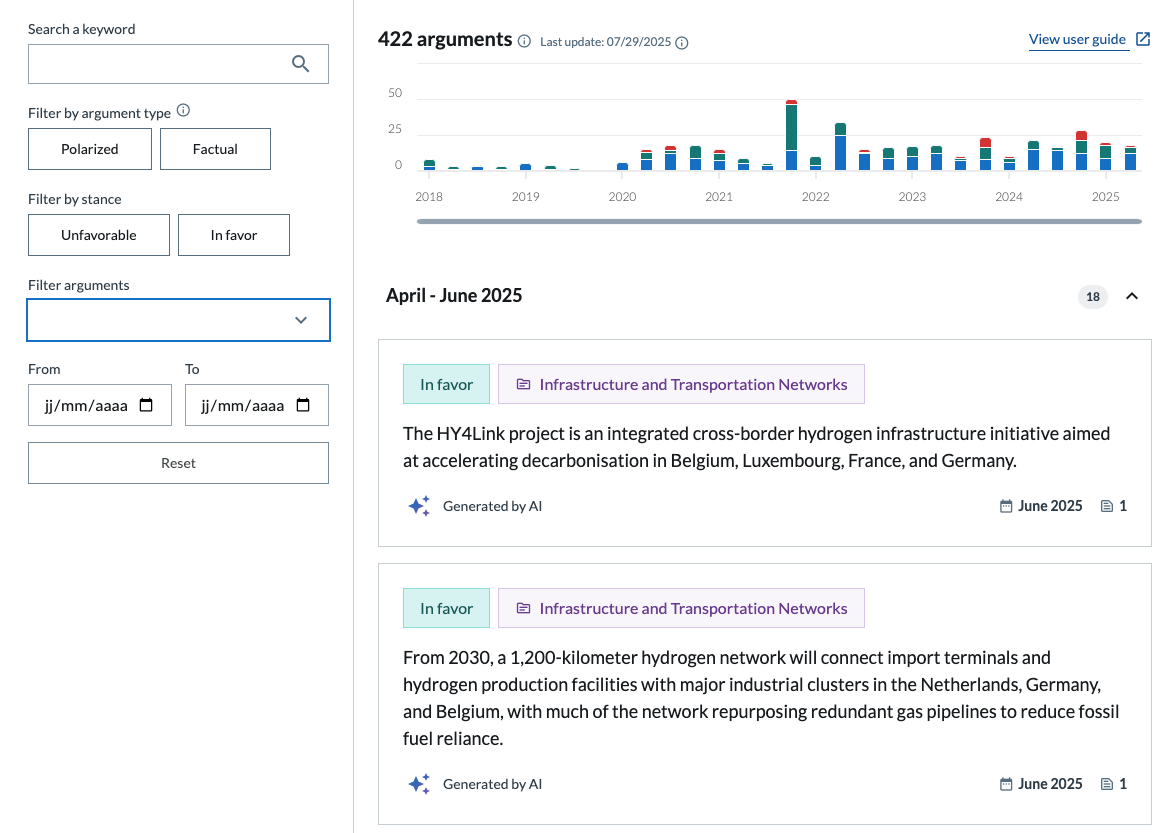Click document count icon on HY4Link argument
This screenshot has width=1161, height=833.
point(1107,506)
